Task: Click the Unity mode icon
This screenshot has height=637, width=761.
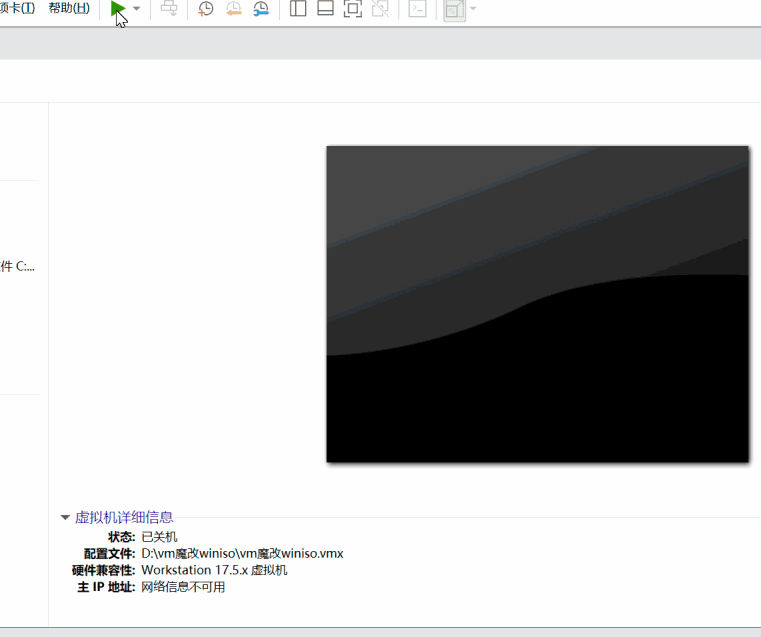Action: tap(380, 9)
